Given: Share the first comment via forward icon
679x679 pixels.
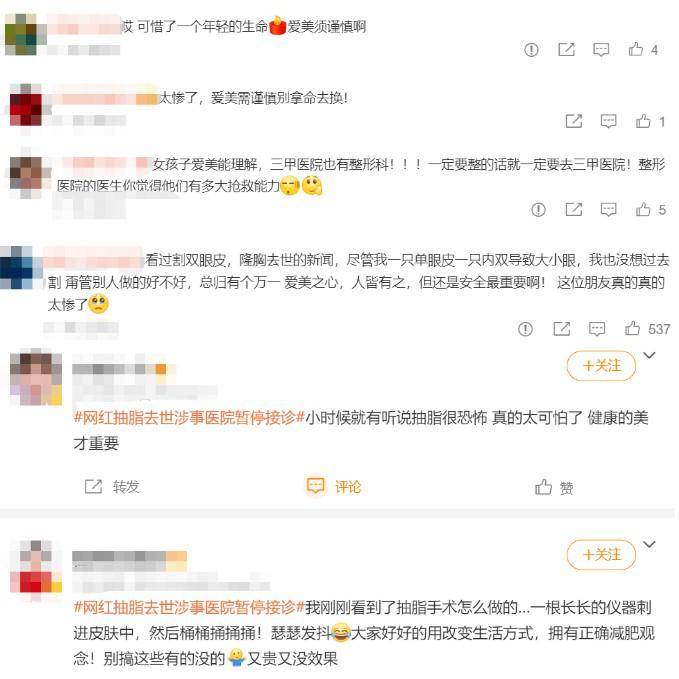Looking at the screenshot, I should (566, 50).
